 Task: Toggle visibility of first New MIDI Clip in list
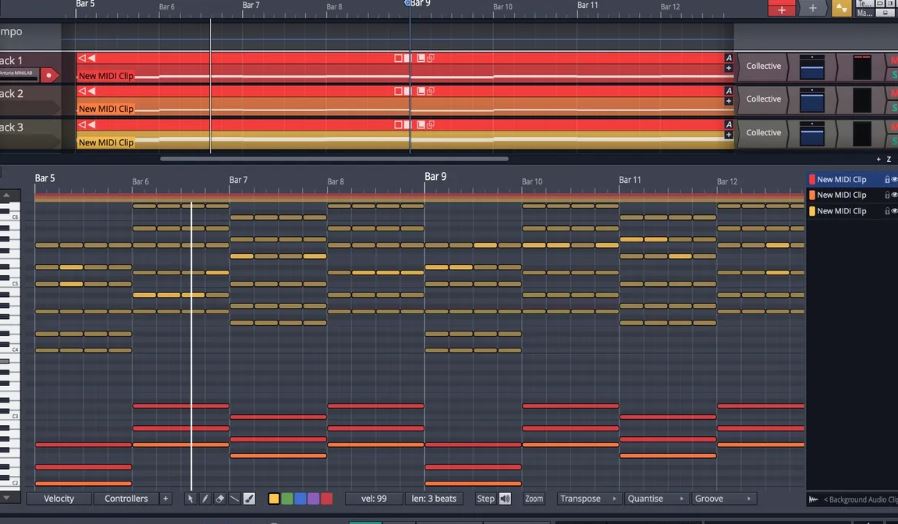click(x=894, y=179)
